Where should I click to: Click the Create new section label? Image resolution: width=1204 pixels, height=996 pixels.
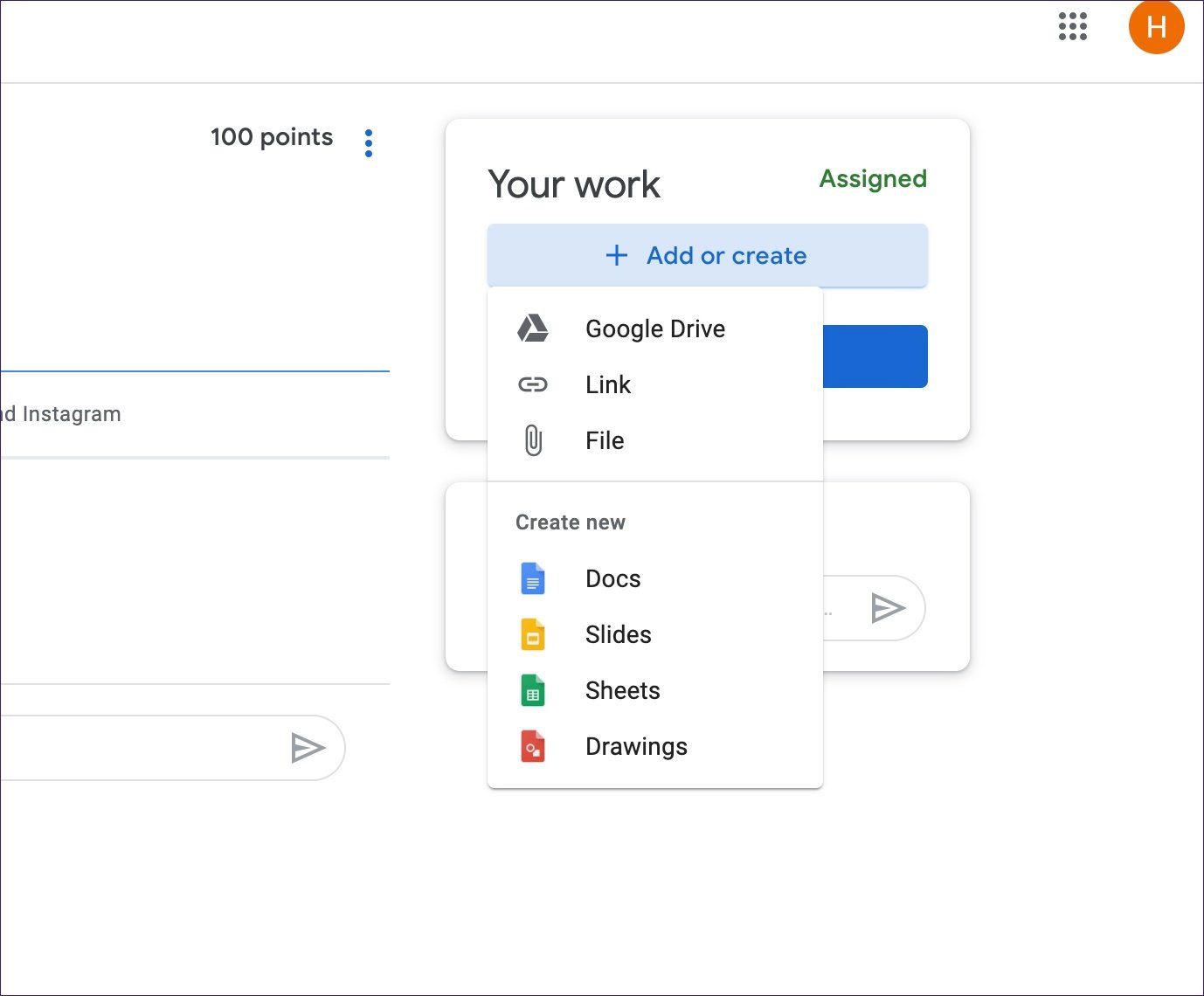click(x=571, y=522)
